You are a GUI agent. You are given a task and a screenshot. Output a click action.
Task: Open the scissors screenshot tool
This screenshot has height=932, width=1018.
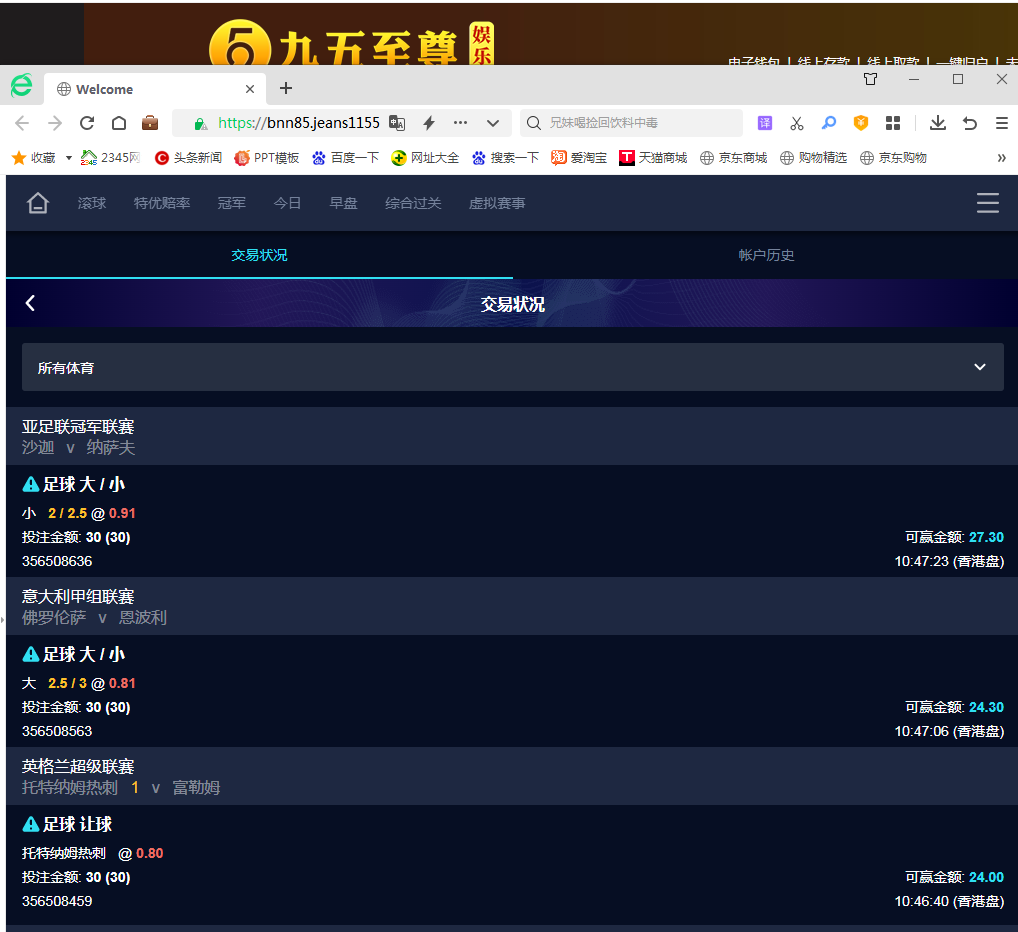pyautogui.click(x=797, y=123)
